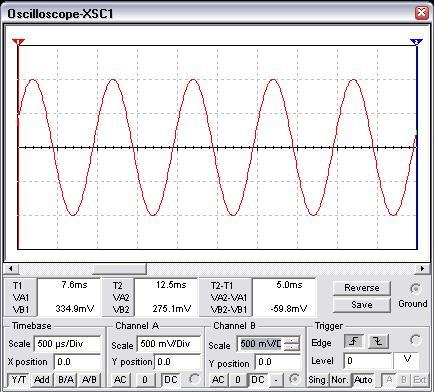Set Channel B coupling to AC
Screen dimensions: 434x392
tap(218, 380)
